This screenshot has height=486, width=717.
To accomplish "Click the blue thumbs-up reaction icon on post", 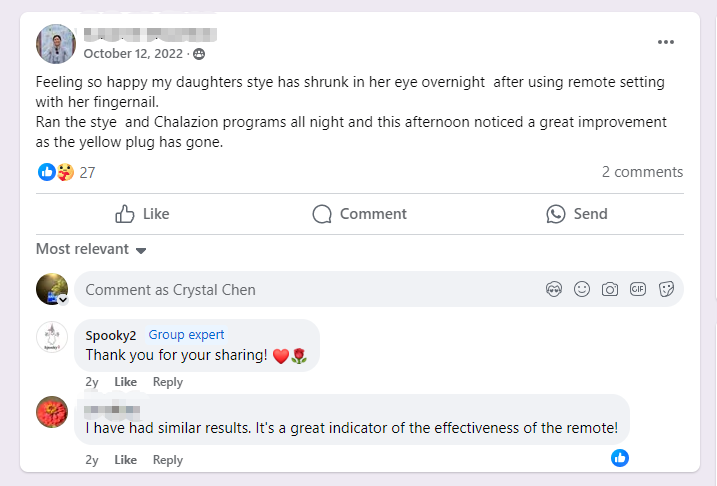I will pos(46,172).
